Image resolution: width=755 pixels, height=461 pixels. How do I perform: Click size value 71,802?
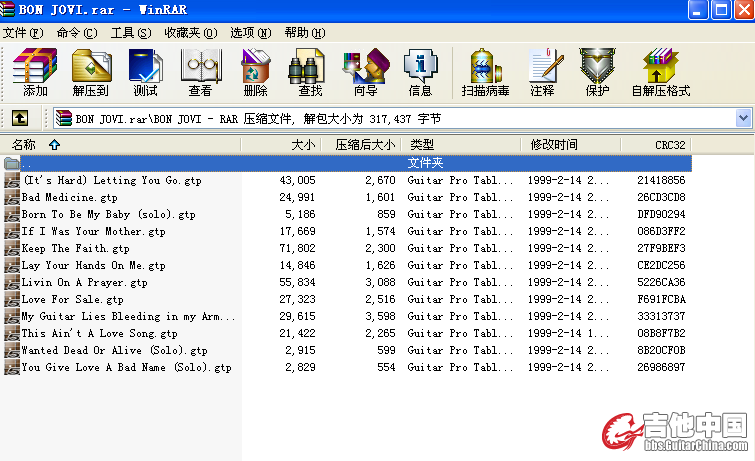point(298,249)
